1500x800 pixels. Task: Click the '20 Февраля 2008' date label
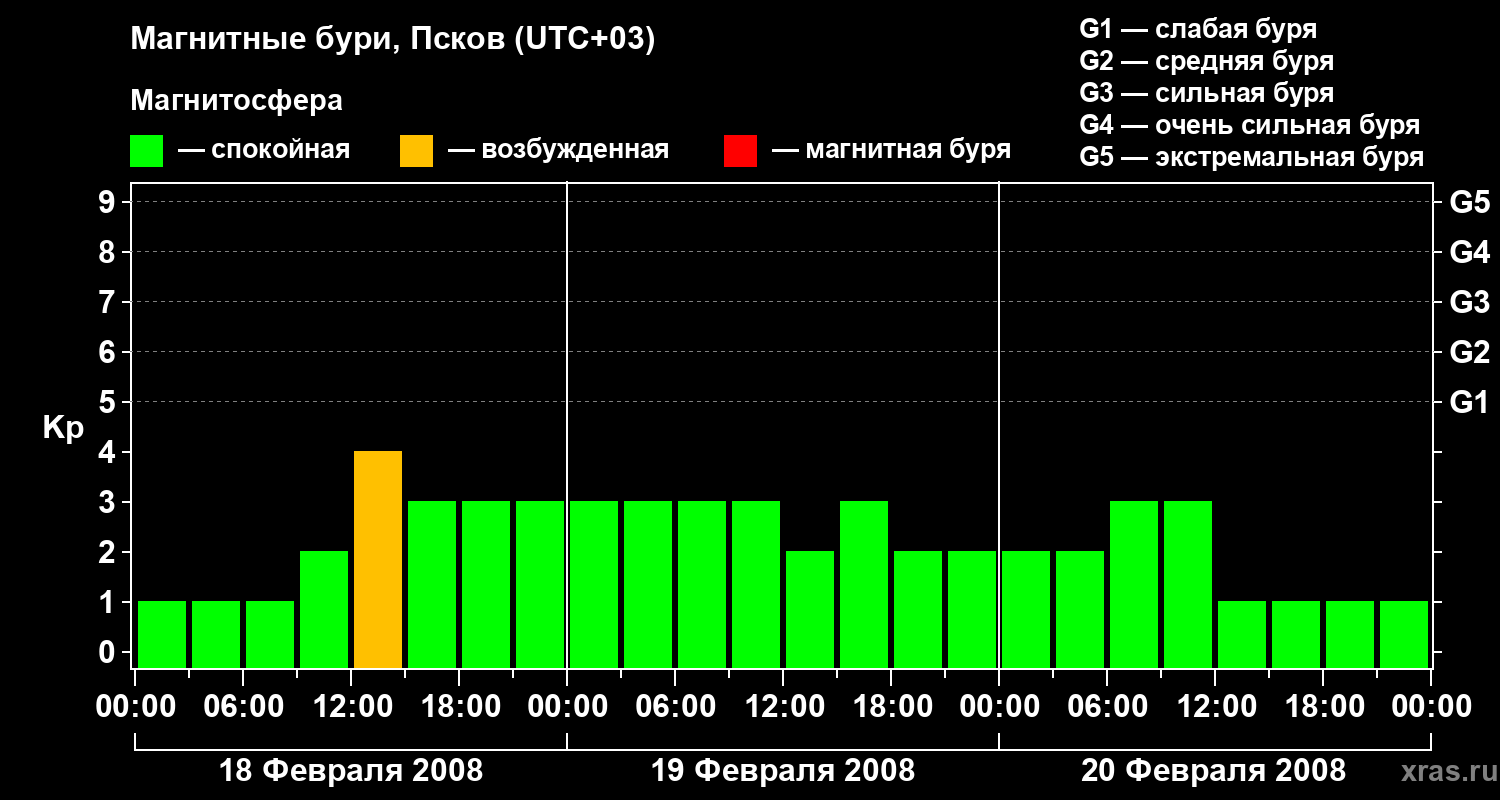click(x=1214, y=771)
